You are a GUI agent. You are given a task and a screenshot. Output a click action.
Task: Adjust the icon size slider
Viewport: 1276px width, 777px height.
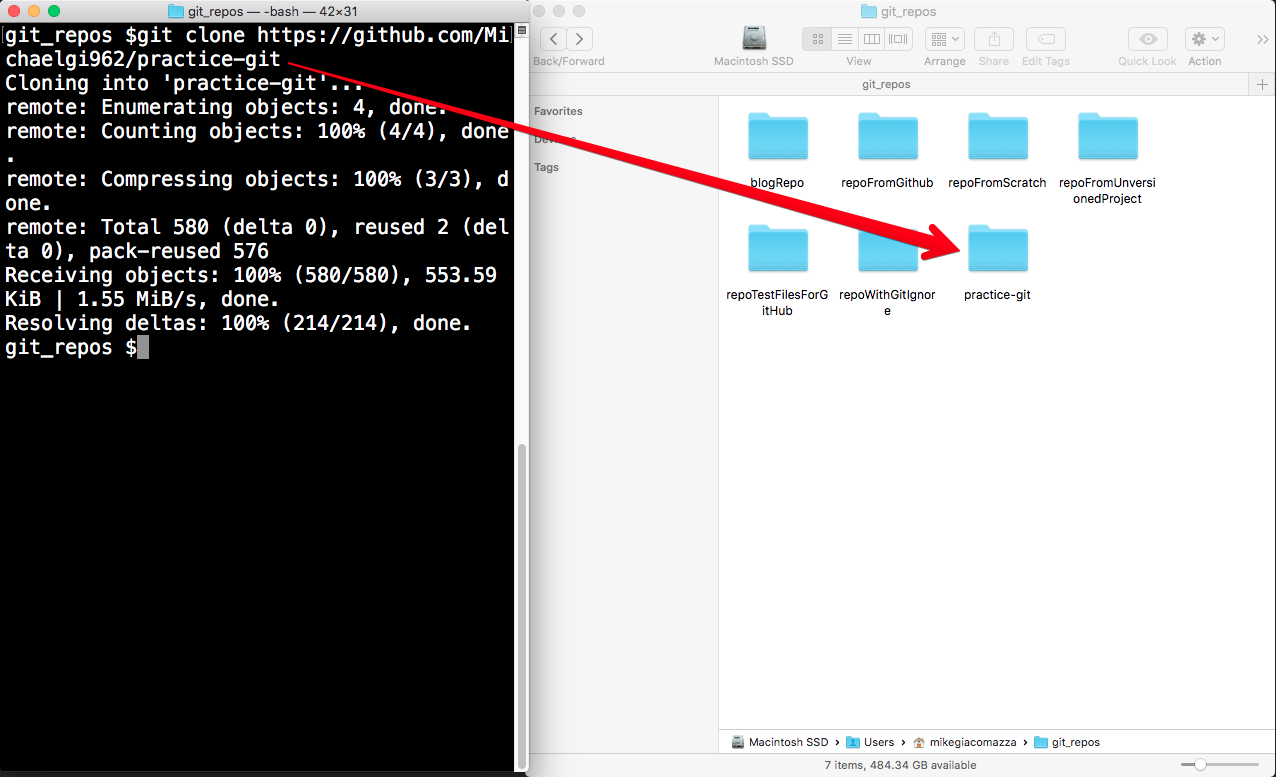1200,765
